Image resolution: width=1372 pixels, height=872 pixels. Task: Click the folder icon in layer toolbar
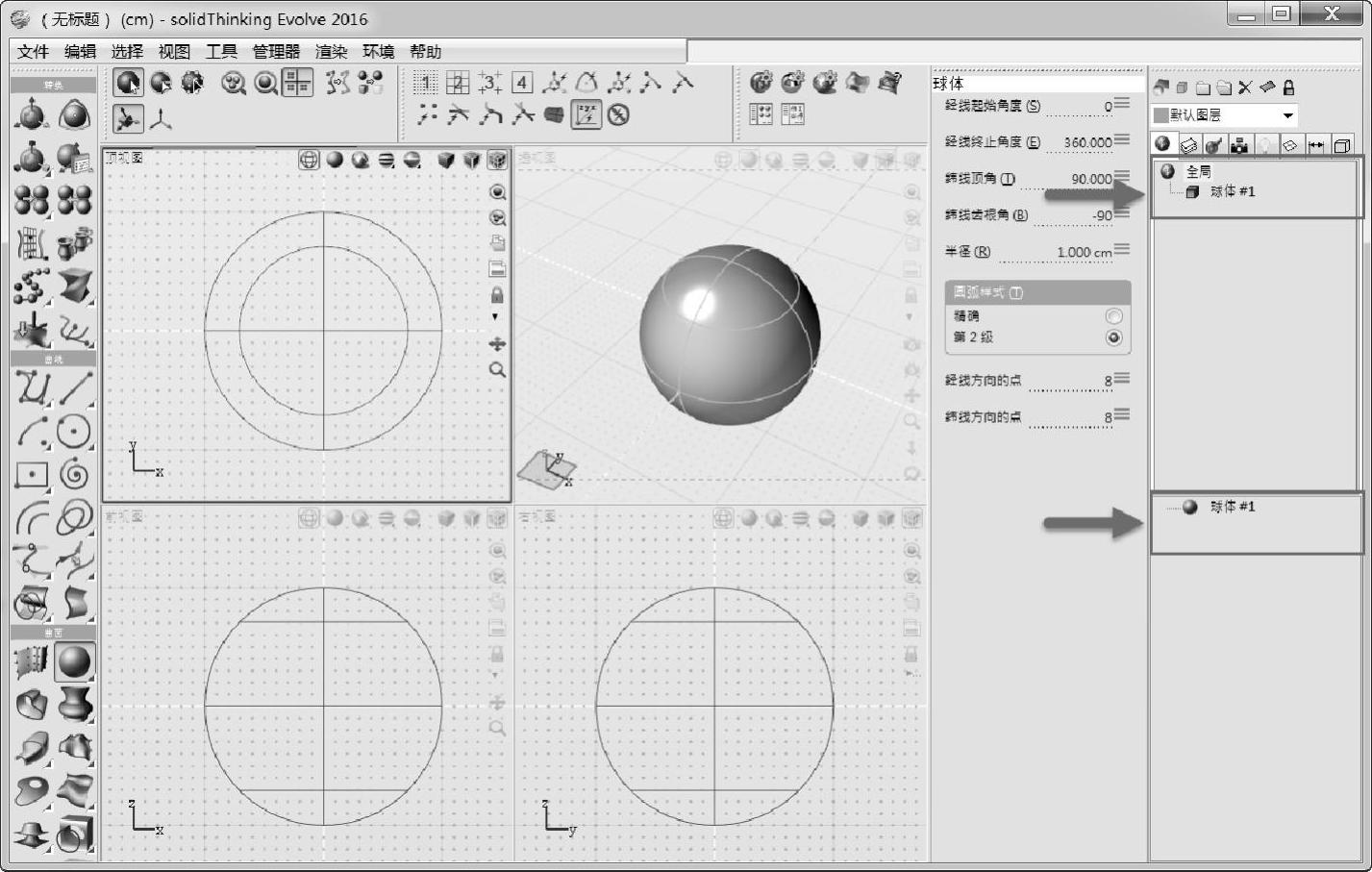[x=1203, y=87]
